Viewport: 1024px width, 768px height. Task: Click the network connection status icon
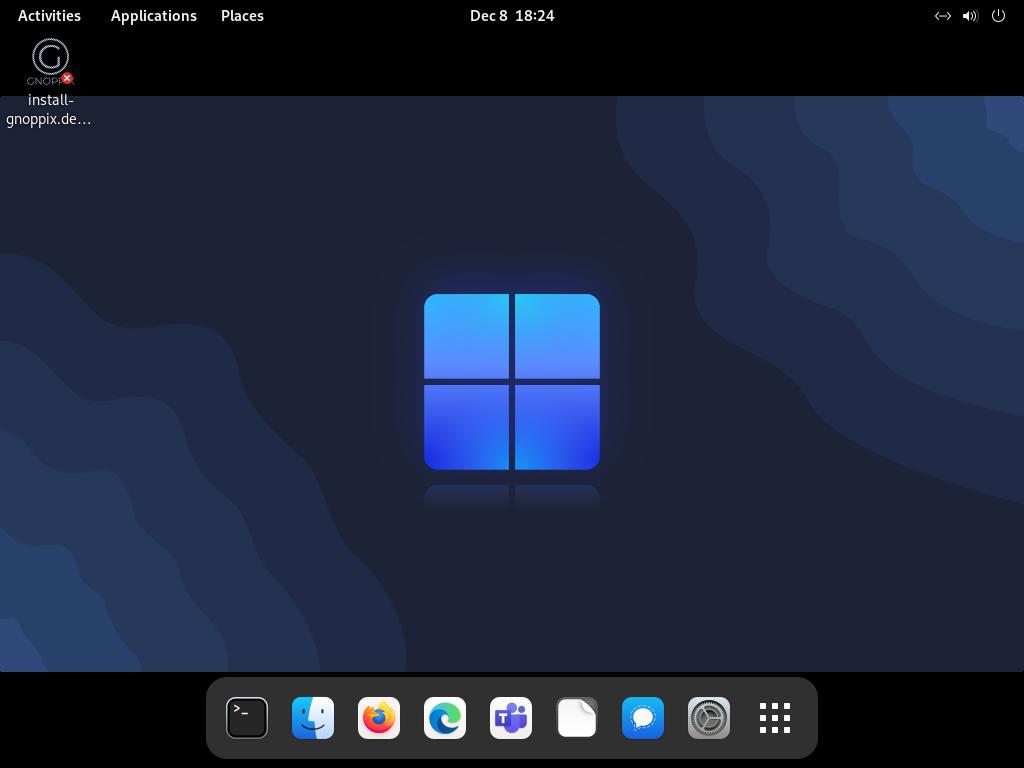[942, 16]
